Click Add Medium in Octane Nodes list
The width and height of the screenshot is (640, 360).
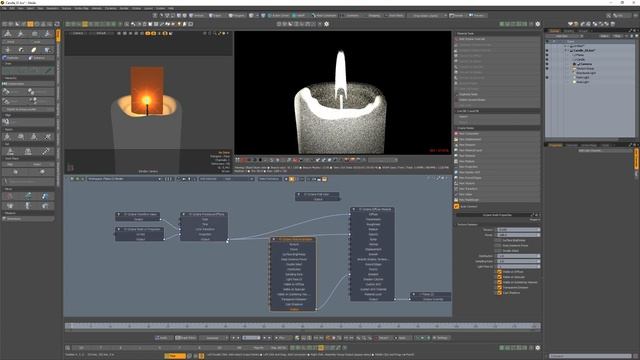tap(498, 156)
